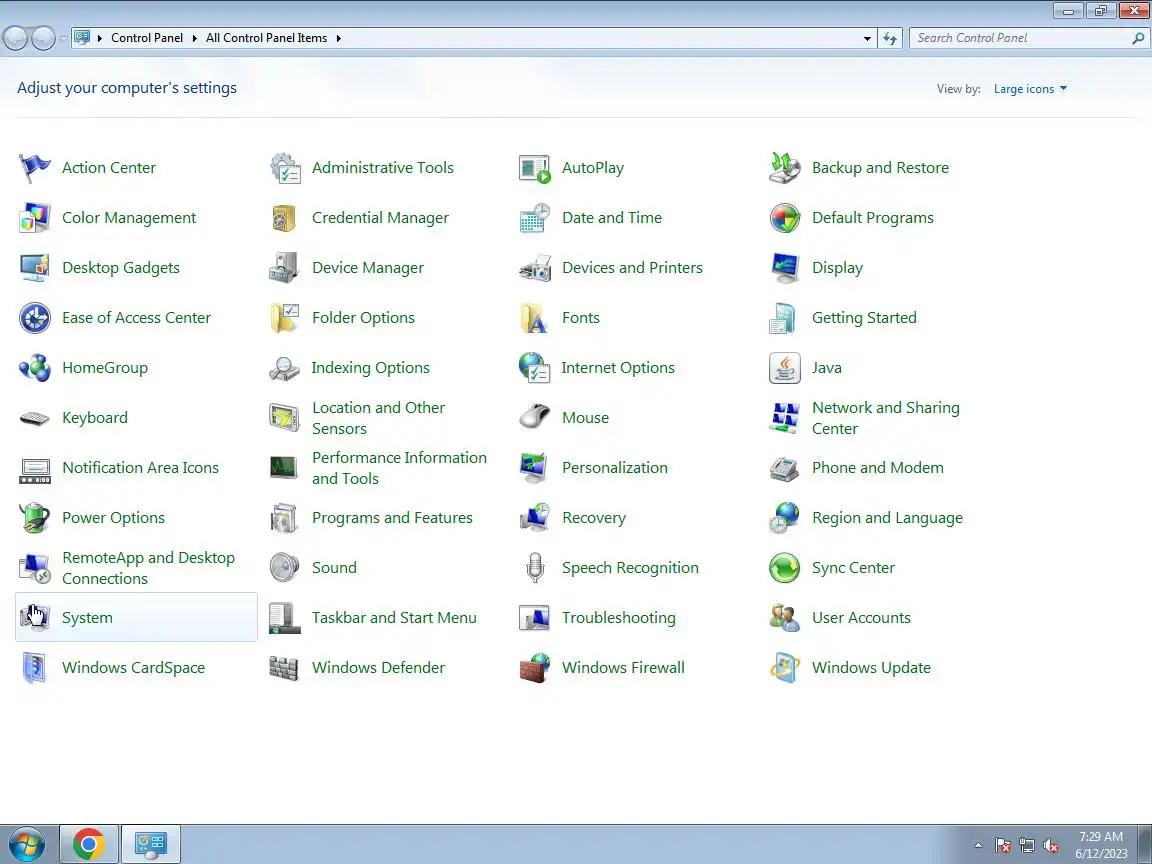Open the Sound speaker icon
This screenshot has width=1152, height=864.
[x=284, y=568]
